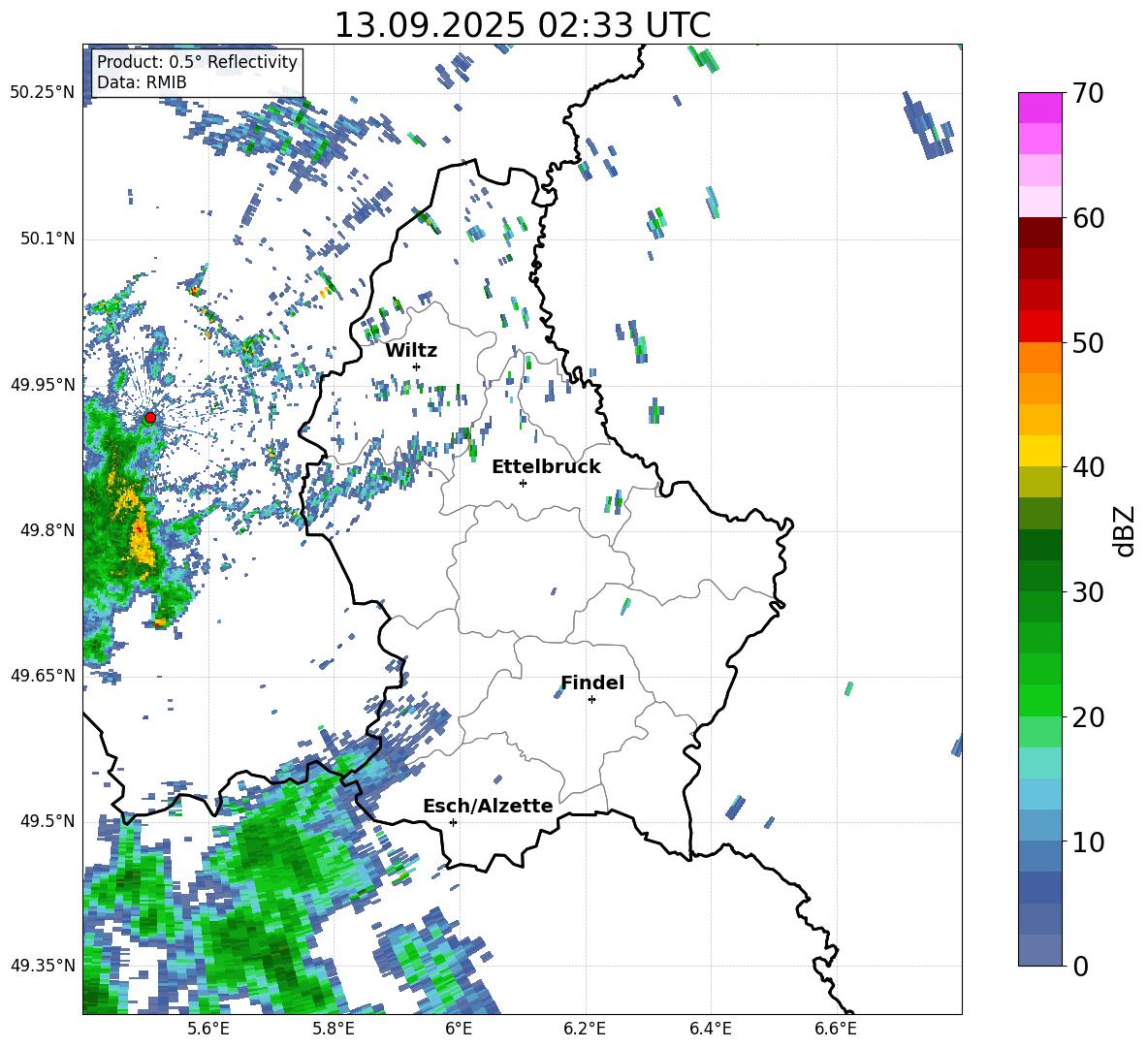Click the 6.4°E longitude label

pyautogui.click(x=710, y=1029)
